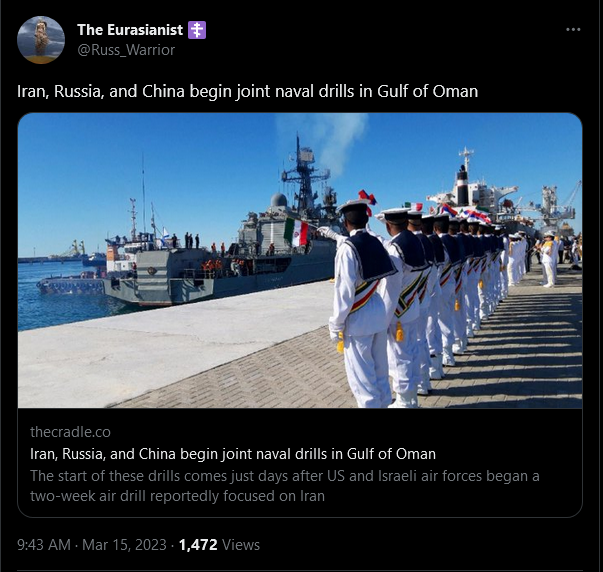Open the 1,472 view count

(198, 545)
